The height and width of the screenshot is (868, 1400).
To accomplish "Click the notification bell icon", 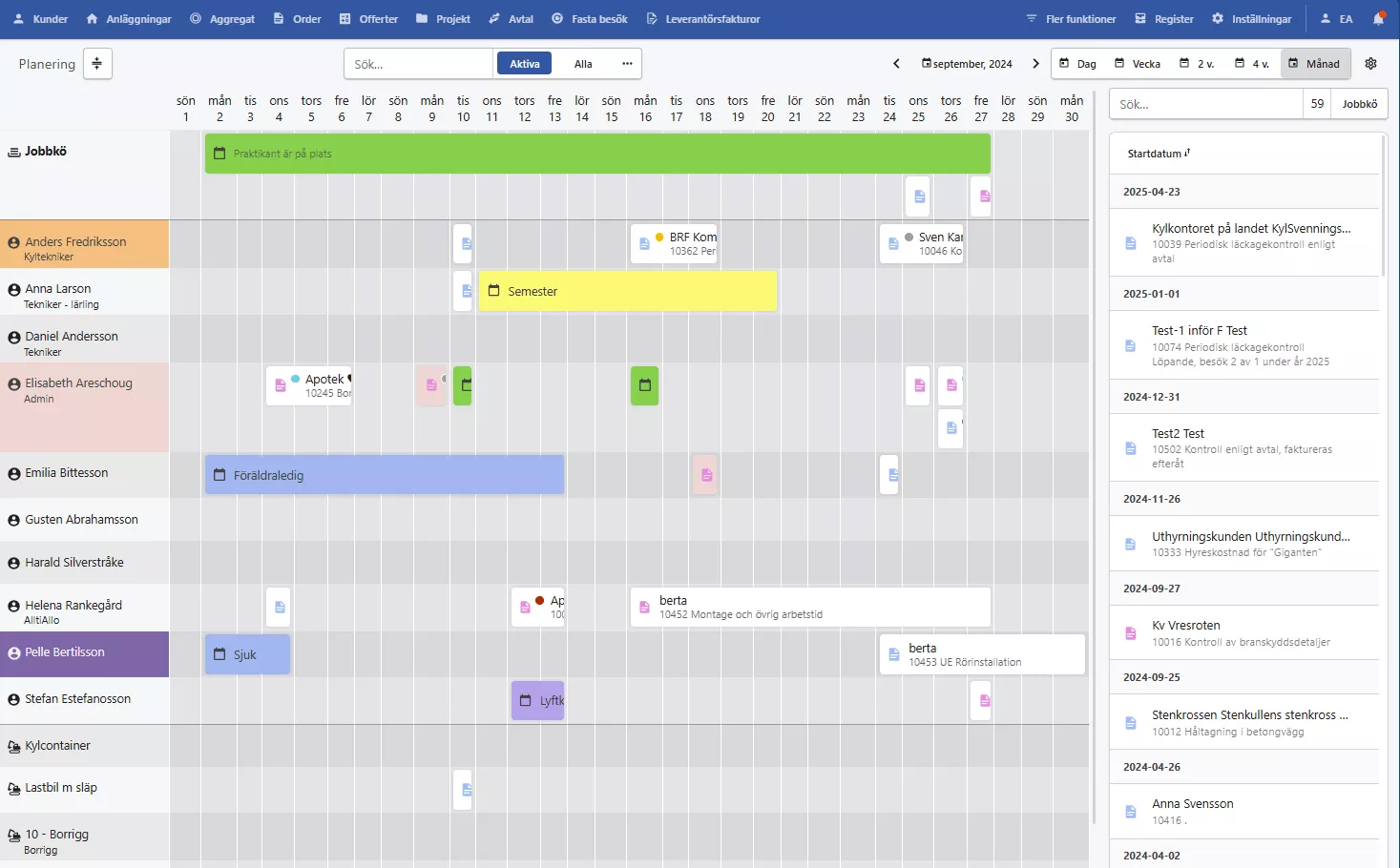I will click(1378, 18).
